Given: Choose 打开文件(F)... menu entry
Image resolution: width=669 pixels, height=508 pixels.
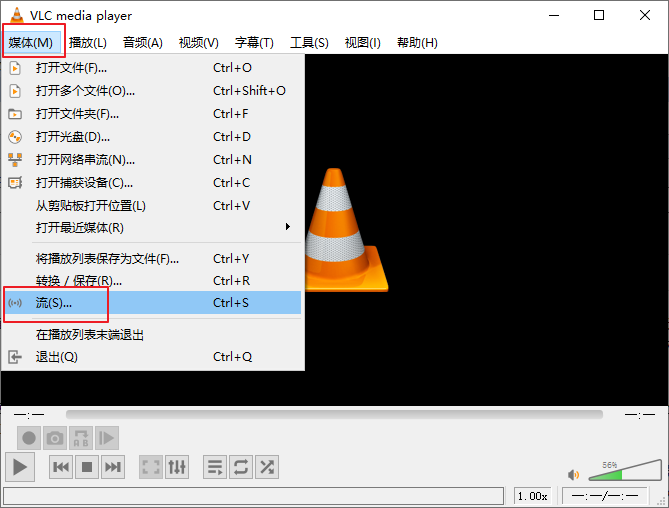Looking at the screenshot, I should [x=152, y=68].
